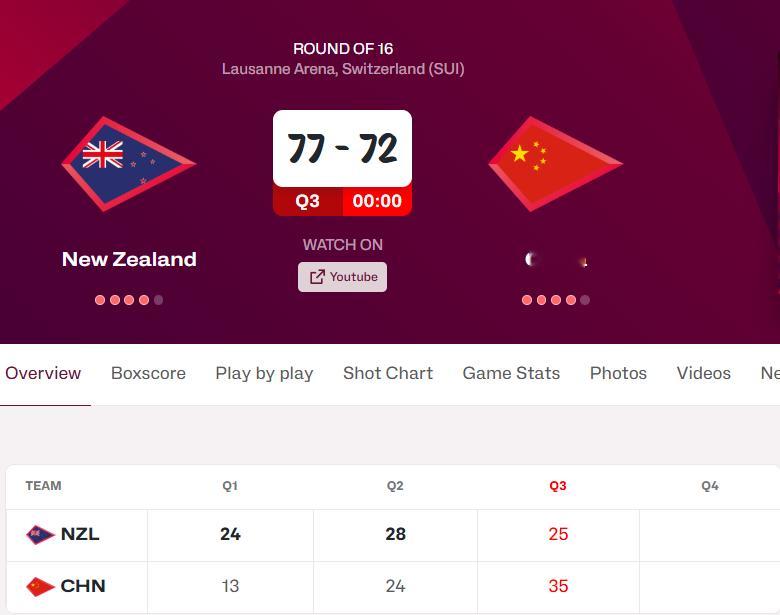Screen dimensions: 780x615
Task: Open the Photos tab
Action: (618, 373)
